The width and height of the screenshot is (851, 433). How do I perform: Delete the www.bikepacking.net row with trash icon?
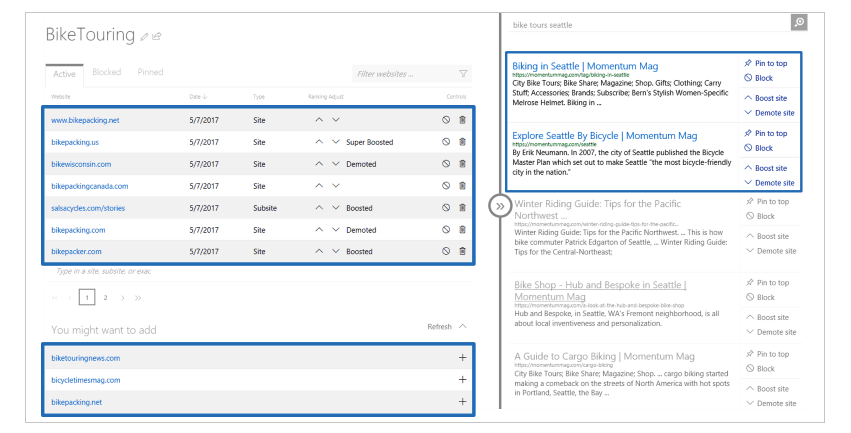(x=462, y=120)
